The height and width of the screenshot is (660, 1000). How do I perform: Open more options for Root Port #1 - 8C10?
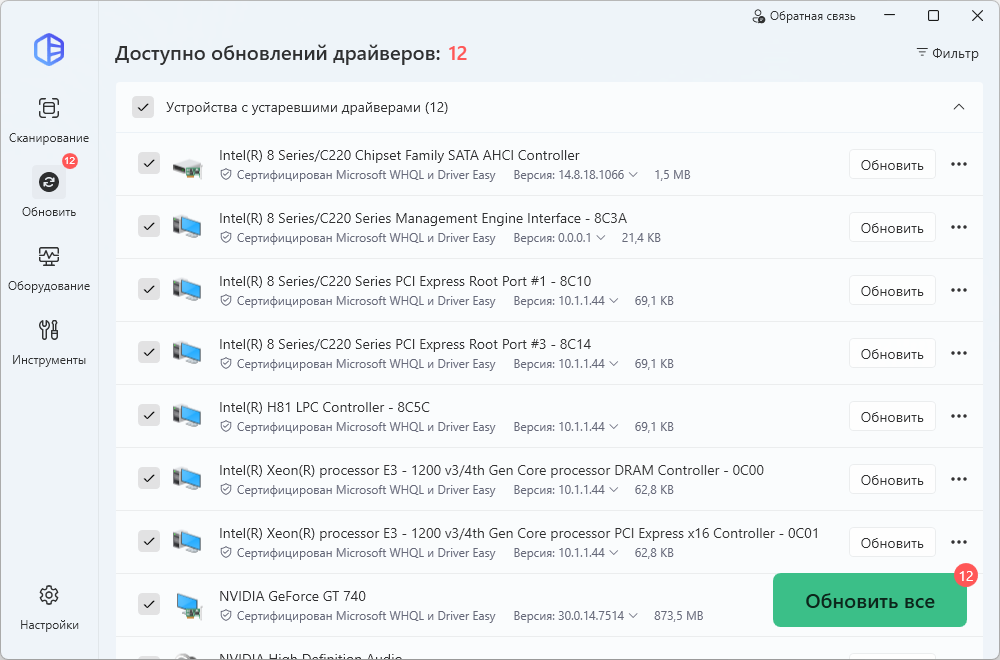pyautogui.click(x=959, y=290)
